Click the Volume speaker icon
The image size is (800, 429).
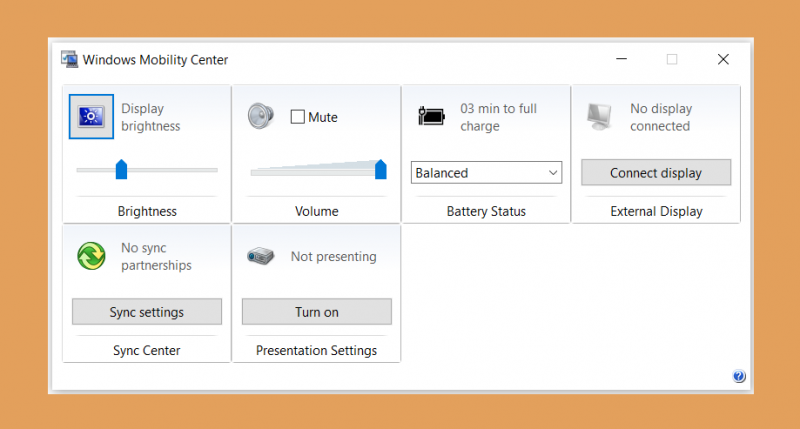tap(261, 116)
